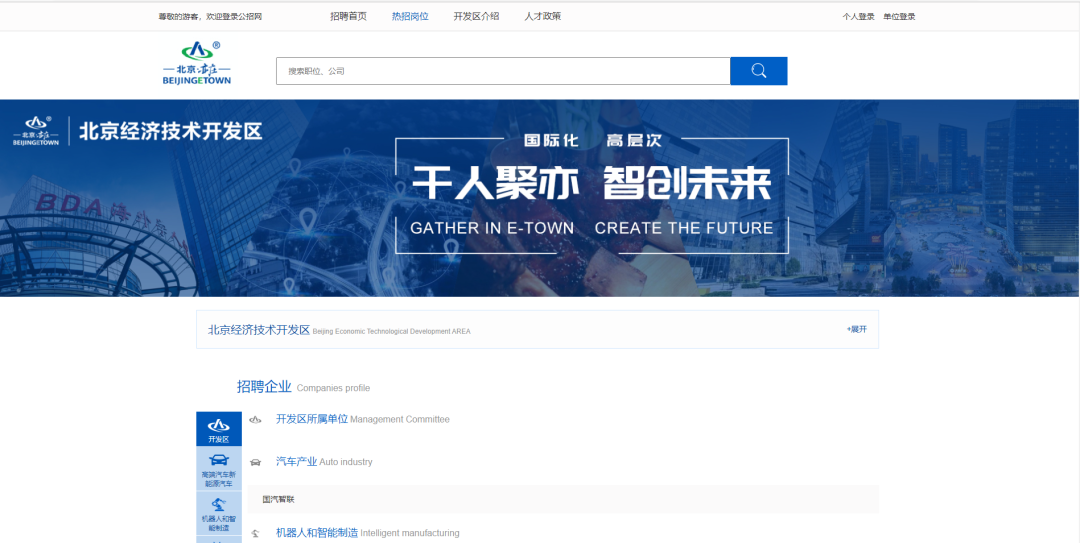
Task: Click the Beijing E-Town header logo
Action: pos(197,64)
